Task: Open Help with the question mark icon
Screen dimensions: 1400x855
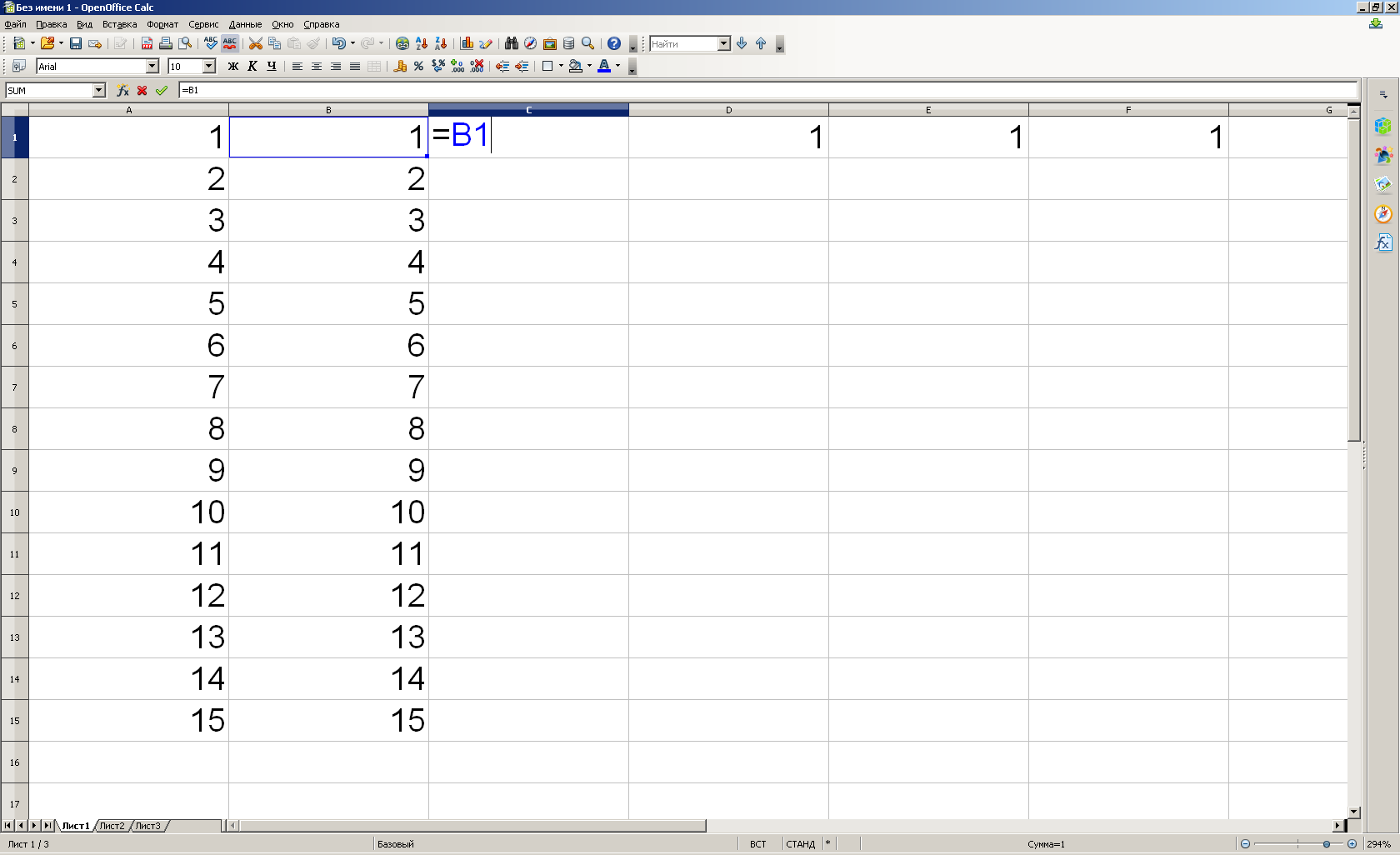Action: point(614,43)
